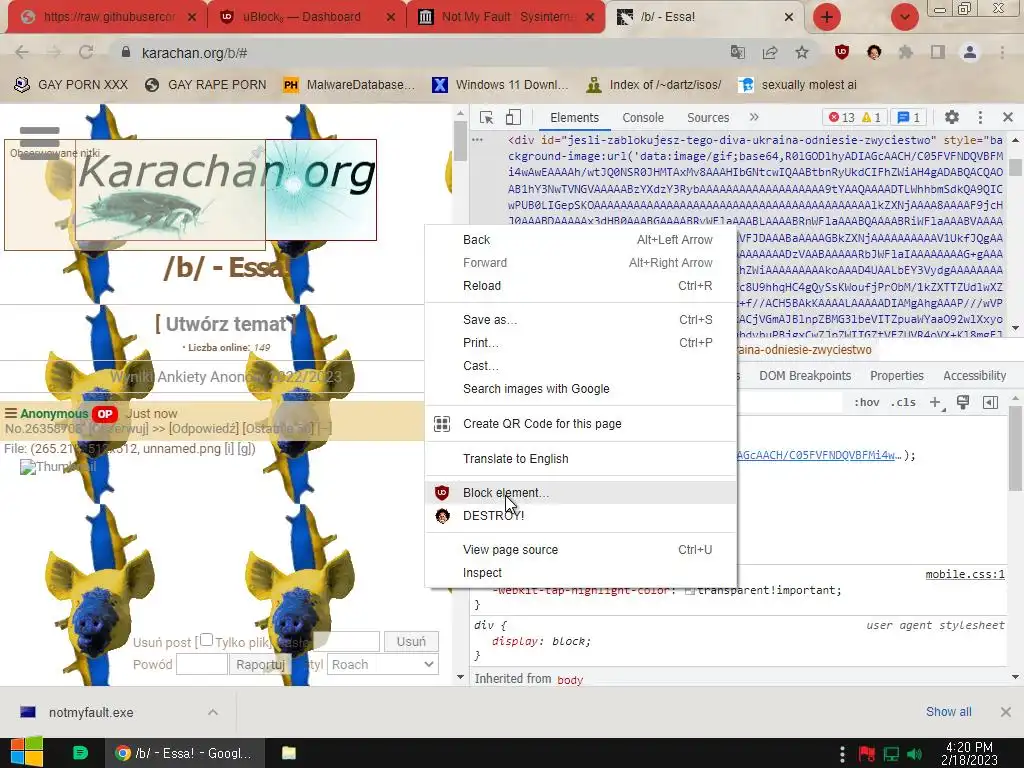This screenshot has width=1024, height=768.
Task: Select Save as from context menu
Action: [580, 319]
